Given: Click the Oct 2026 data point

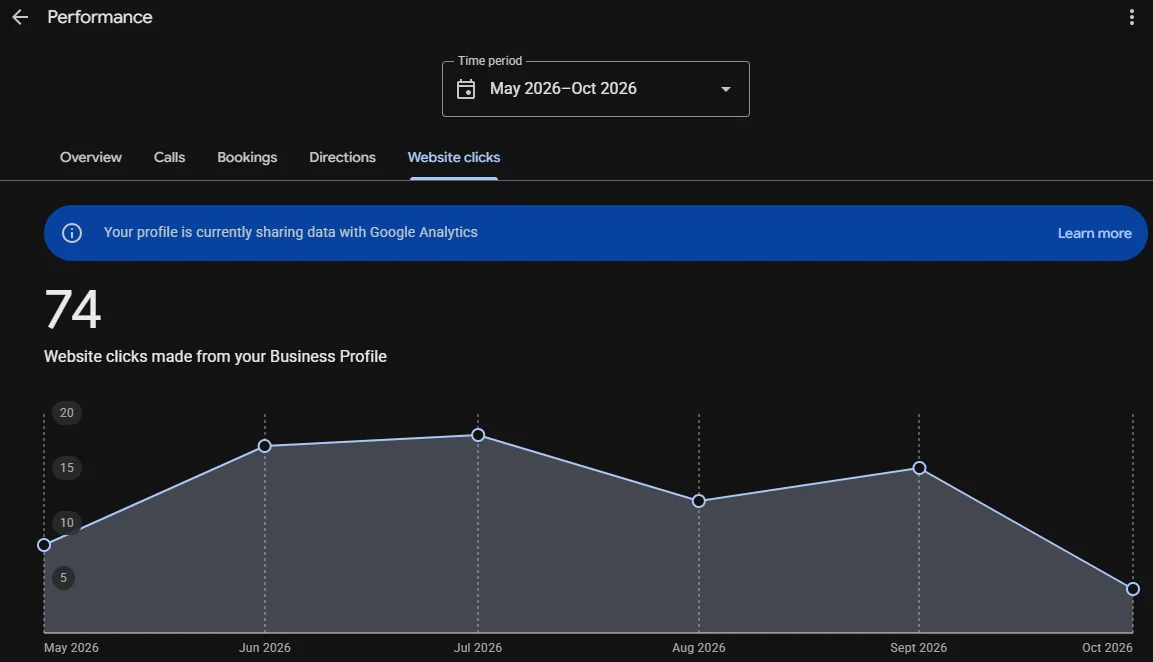Looking at the screenshot, I should [1132, 589].
